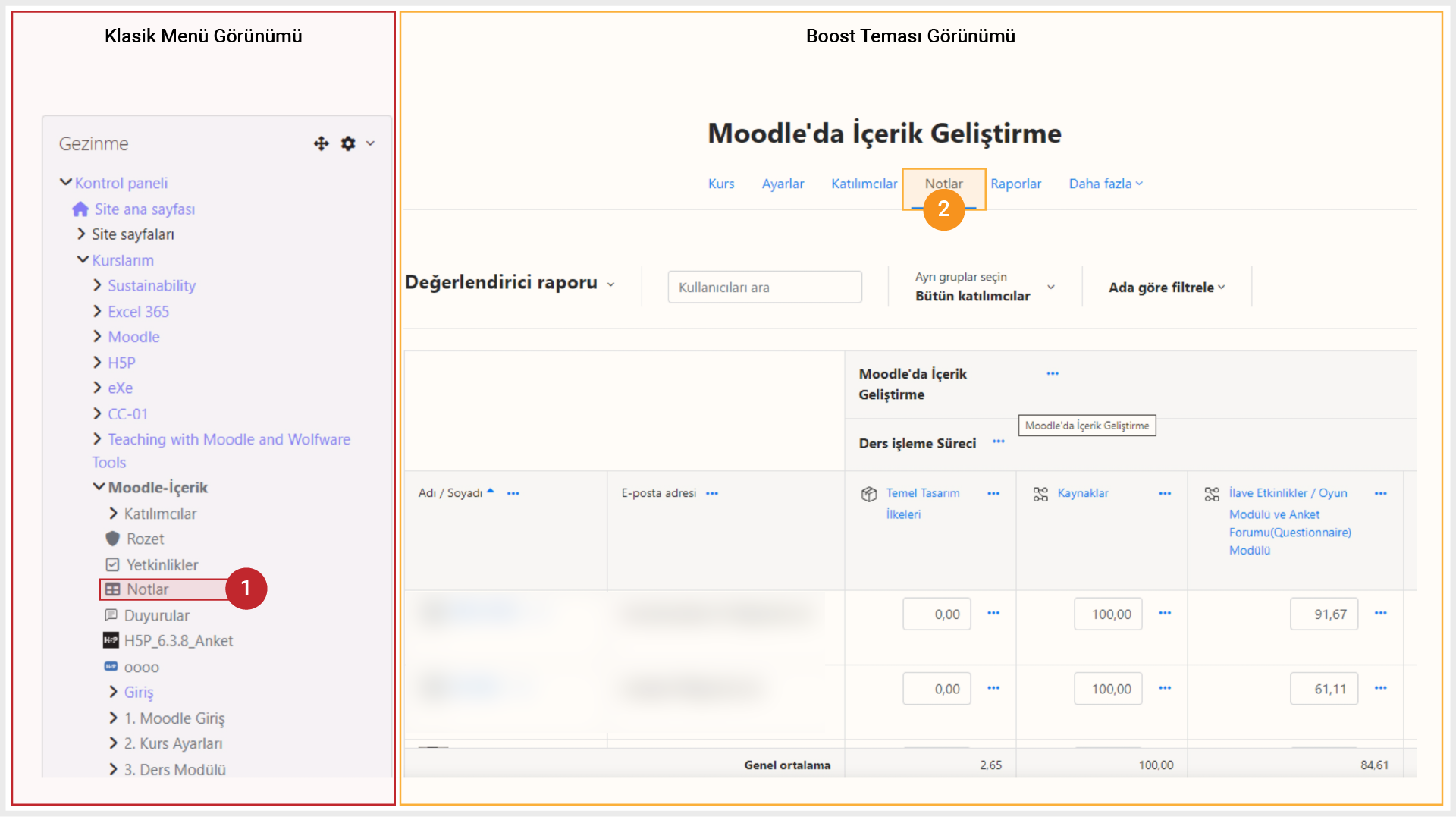Image resolution: width=1456 pixels, height=817 pixels.
Task: Click the Yetkinlikler checkmark icon
Action: [x=112, y=564]
